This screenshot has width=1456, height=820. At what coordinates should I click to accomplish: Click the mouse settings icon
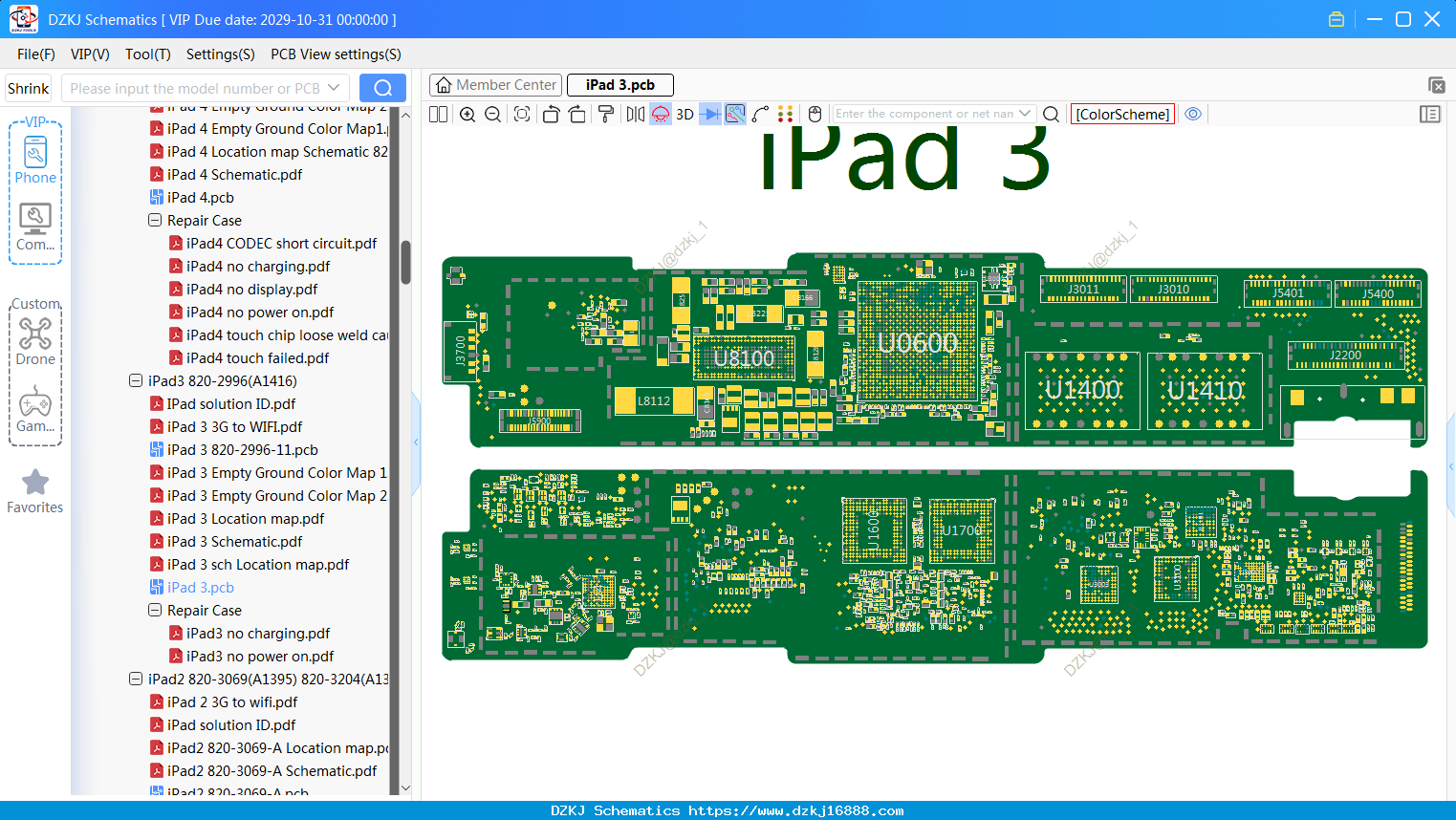(815, 114)
